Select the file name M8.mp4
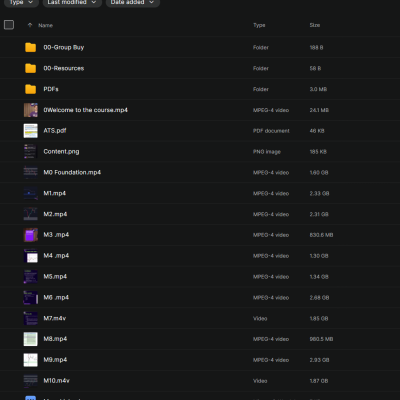 pos(55,339)
